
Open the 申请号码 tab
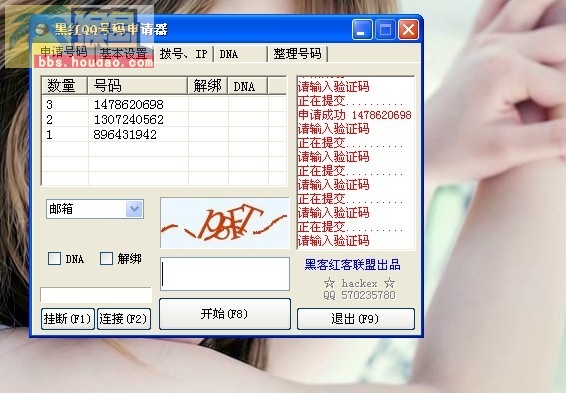(x=64, y=52)
